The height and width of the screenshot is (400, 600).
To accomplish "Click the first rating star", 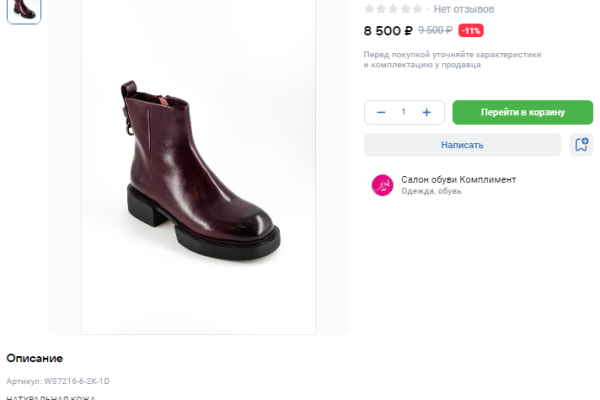I will click(370, 9).
